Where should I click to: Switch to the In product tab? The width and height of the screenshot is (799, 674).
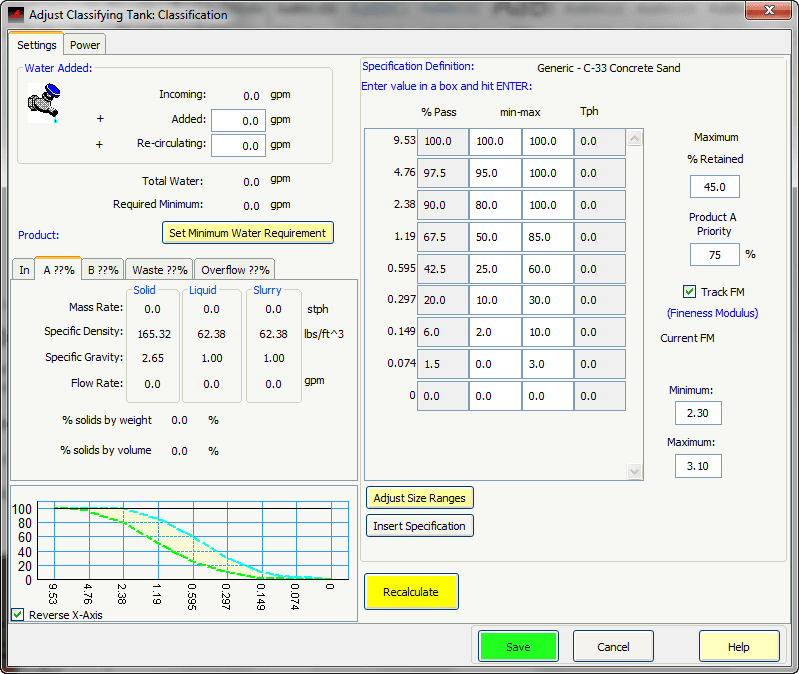click(24, 270)
